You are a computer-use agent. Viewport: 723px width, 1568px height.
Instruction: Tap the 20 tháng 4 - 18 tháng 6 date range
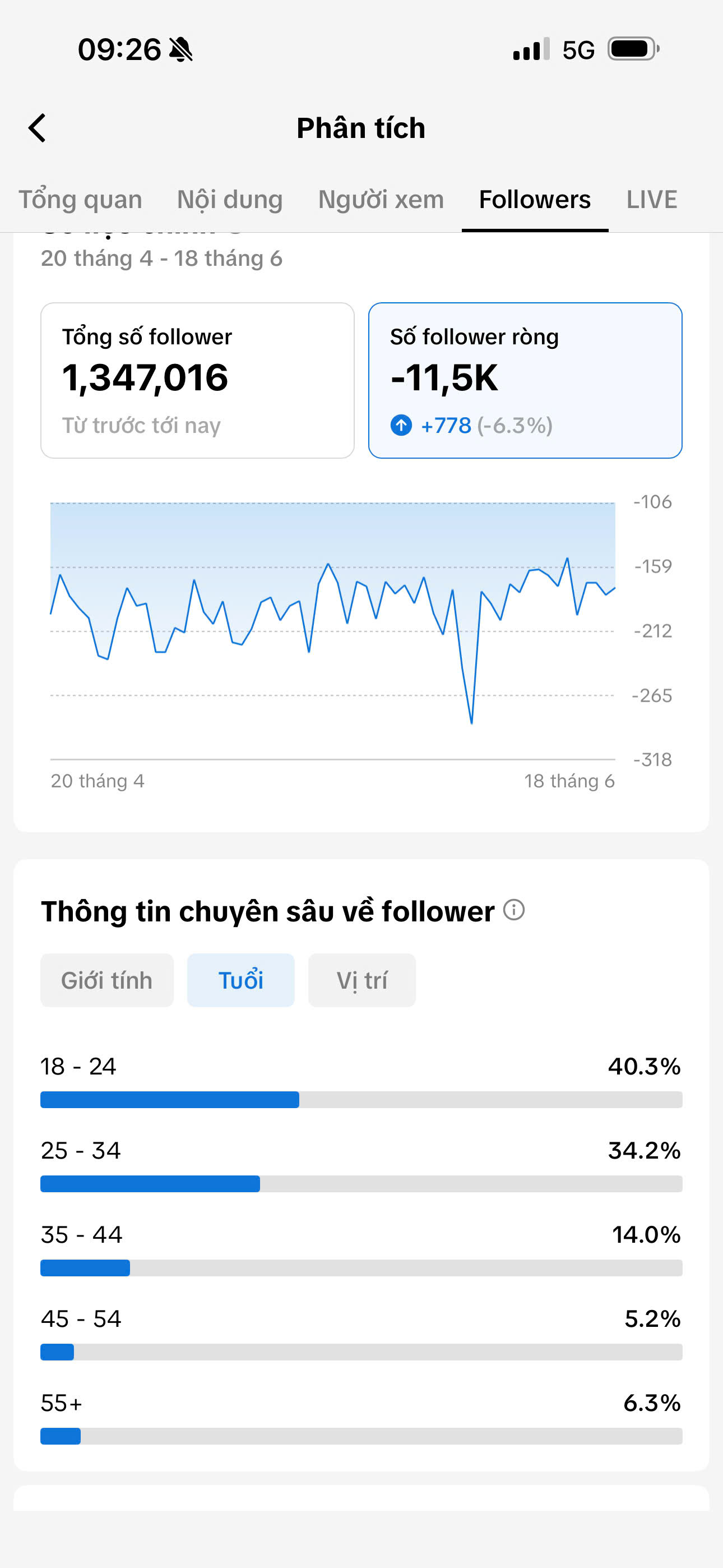click(x=162, y=259)
